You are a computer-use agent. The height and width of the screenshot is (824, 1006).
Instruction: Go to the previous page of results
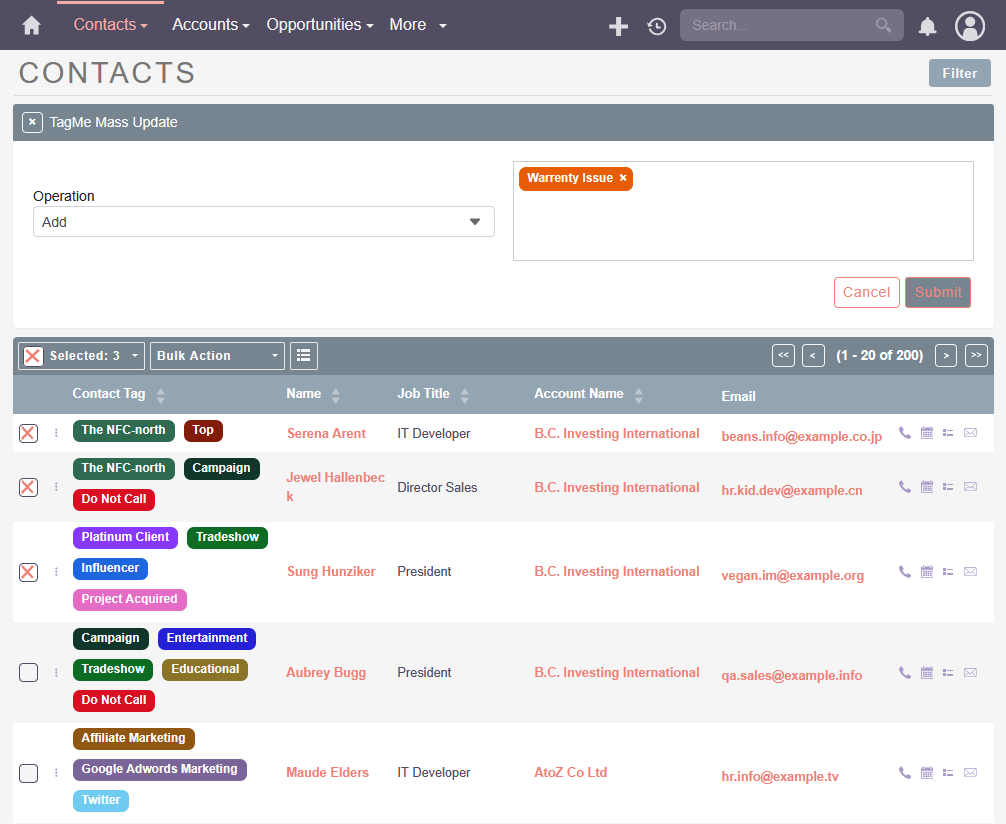coord(813,355)
